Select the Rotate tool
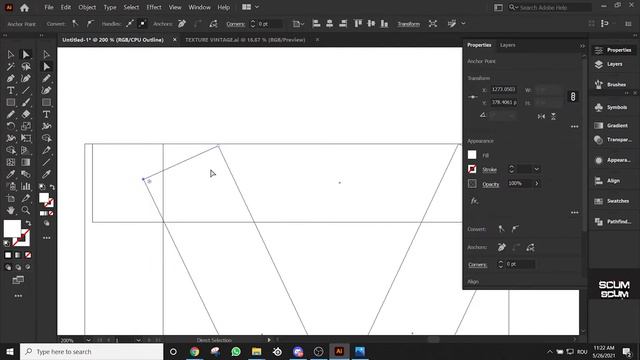Screen dimensions: 640x360 11,126
